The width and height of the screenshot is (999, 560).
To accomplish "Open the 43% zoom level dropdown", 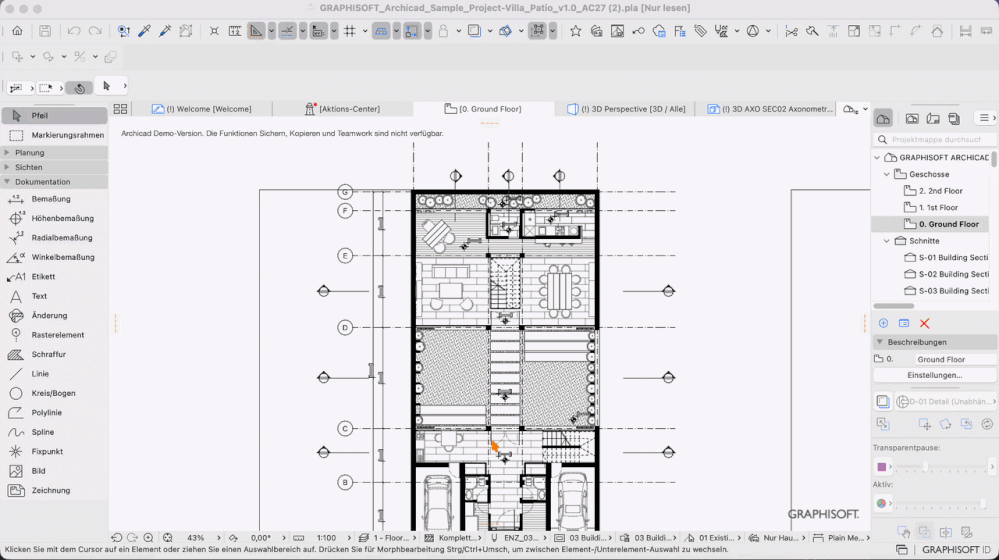I will tap(219, 538).
